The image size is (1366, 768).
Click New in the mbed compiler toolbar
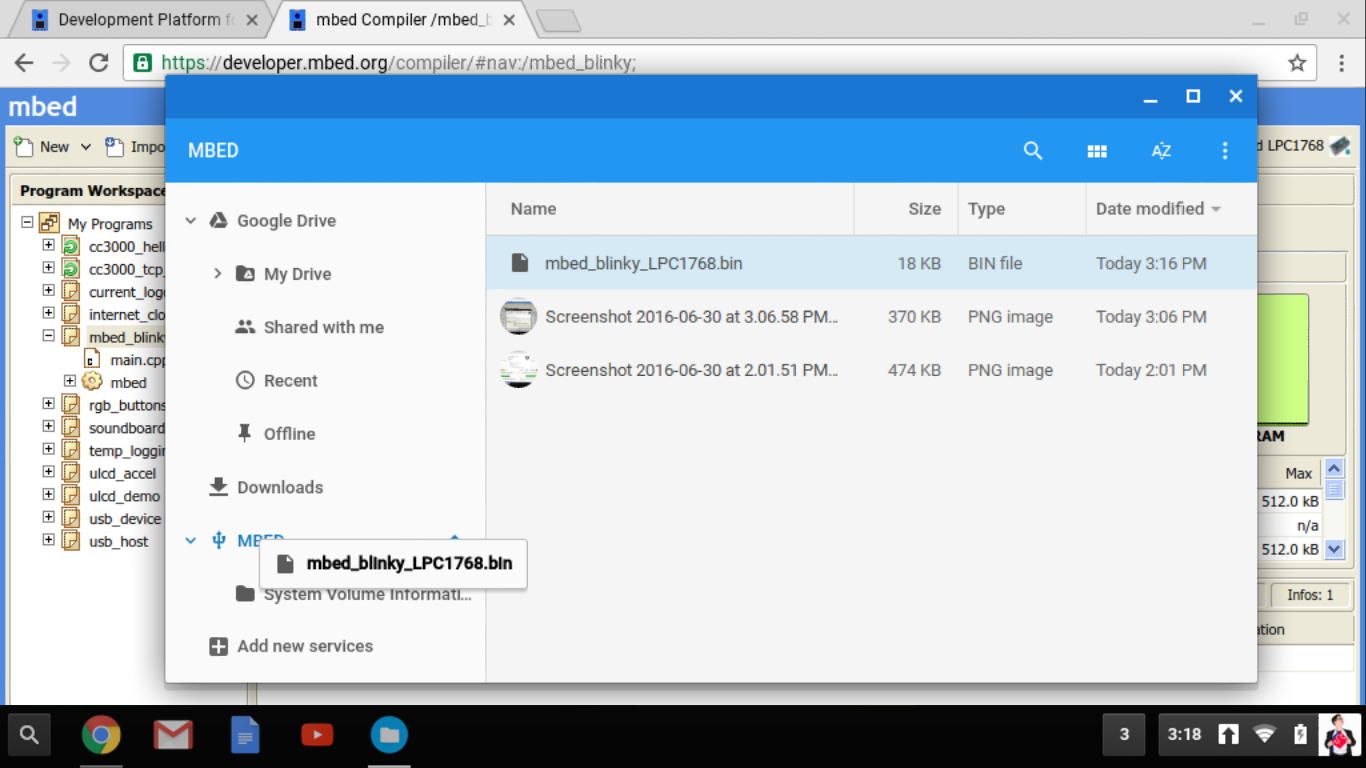click(x=42, y=147)
